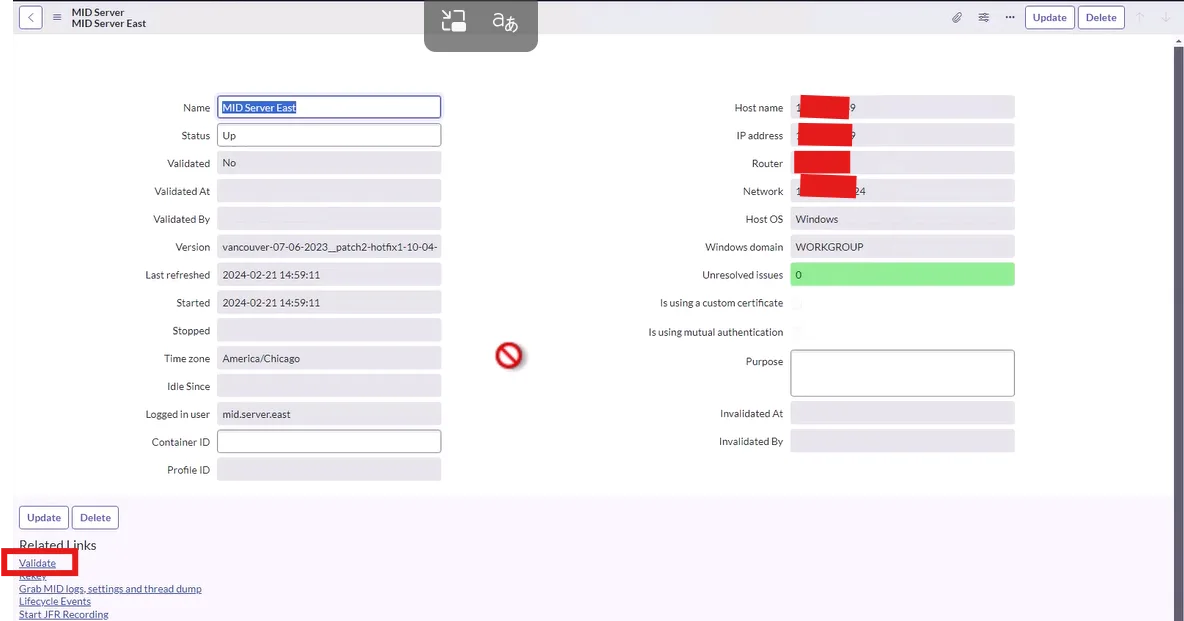Click the Validate related link
Viewport: 1184px width, 621px height.
(x=37, y=563)
